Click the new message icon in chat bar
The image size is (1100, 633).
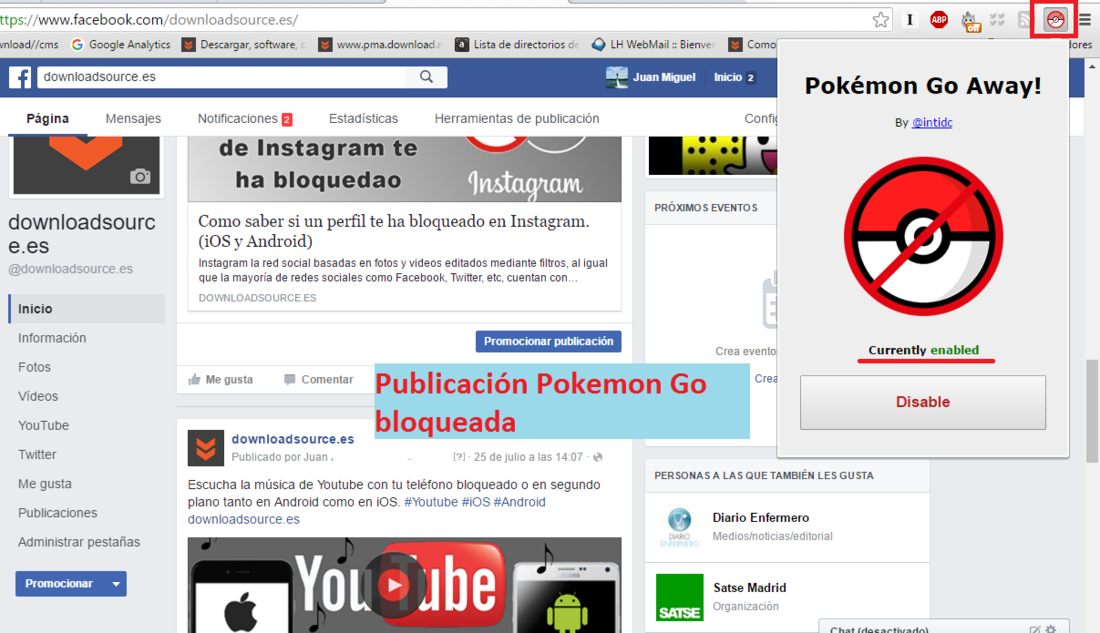coord(1035,629)
